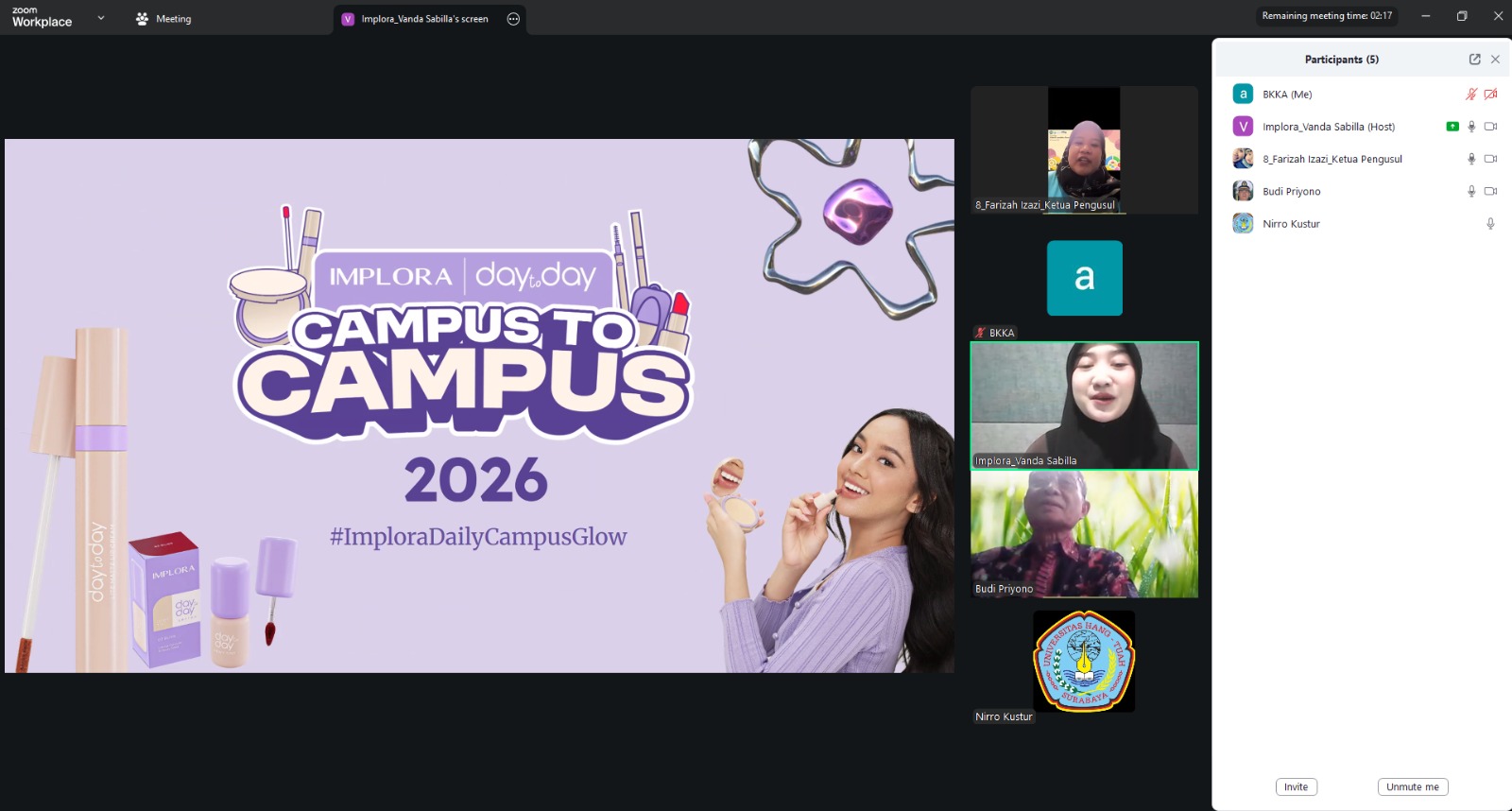
Task: Expand the Zoom Workplace dropdown arrow
Action: click(101, 18)
